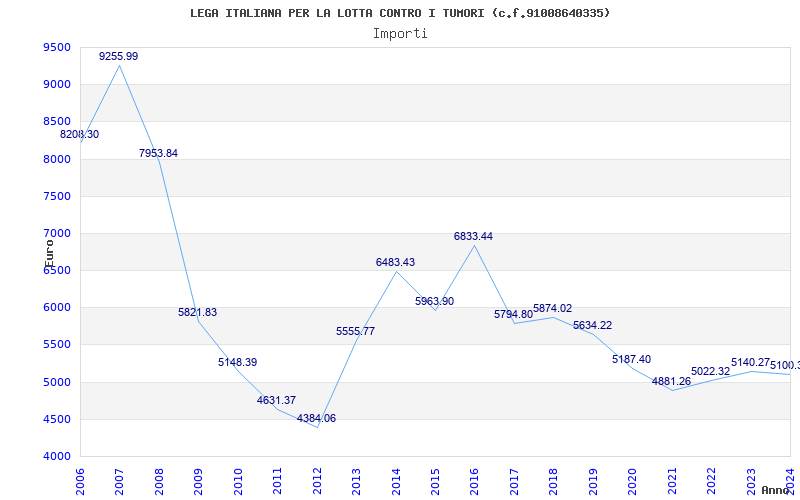Click the 9255.99 data label for 2007
Viewport: 800px width, 500px height.
118,56
